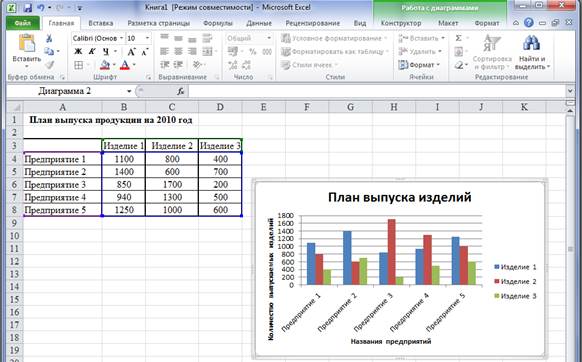Click inside the formula bar input
Image resolution: width=582 pixels, height=362 pixels.
point(377,91)
